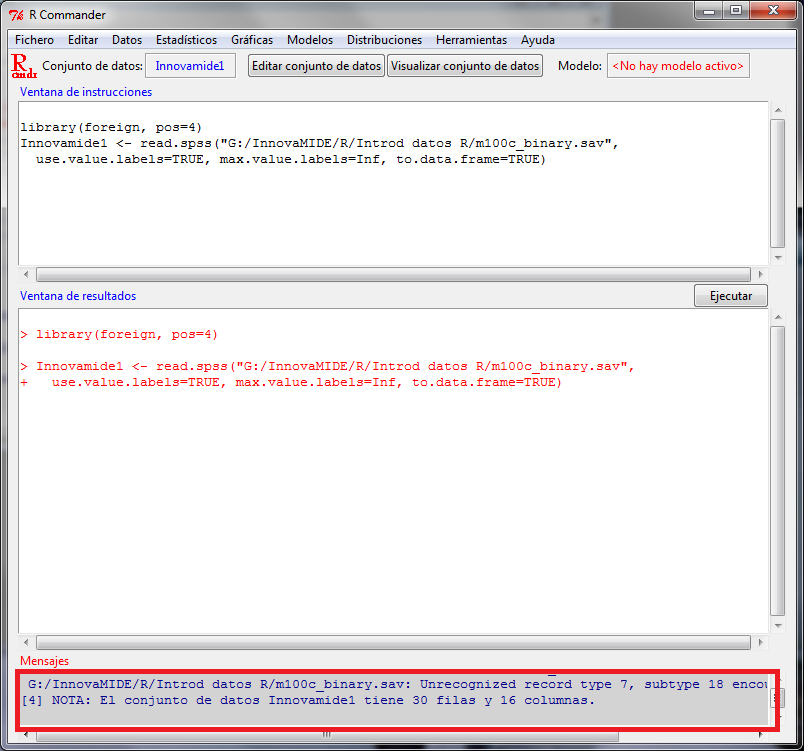
Task: Click red library(foreign, pos=4) output line
Action: click(x=119, y=334)
